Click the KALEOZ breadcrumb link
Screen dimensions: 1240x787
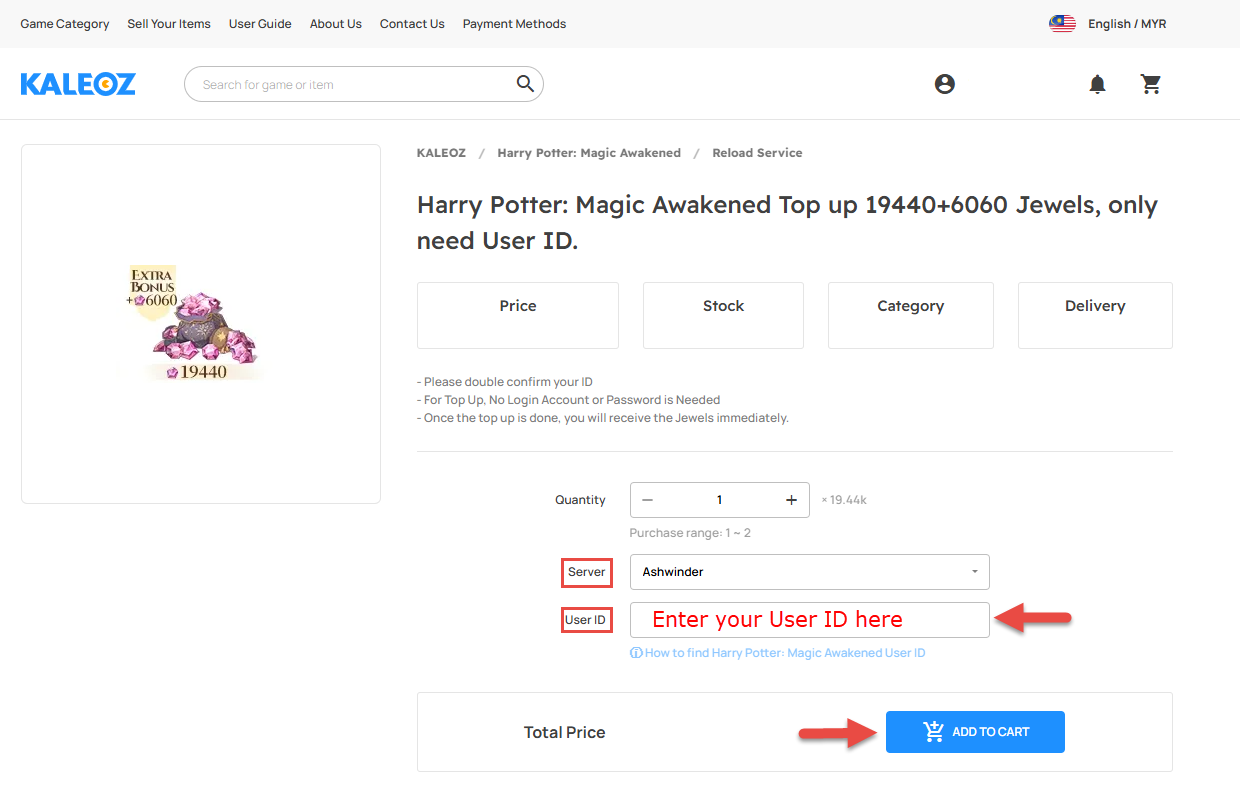pyautogui.click(x=441, y=153)
